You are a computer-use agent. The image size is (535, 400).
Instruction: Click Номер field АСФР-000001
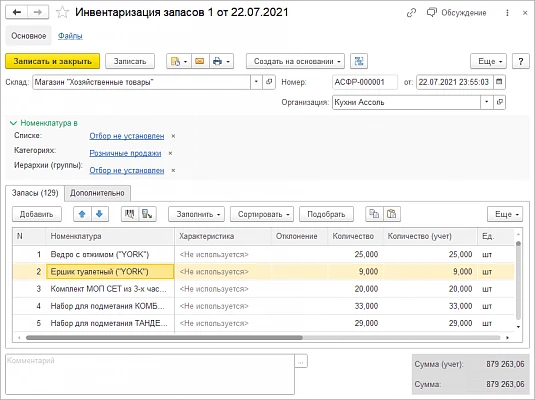coord(365,82)
